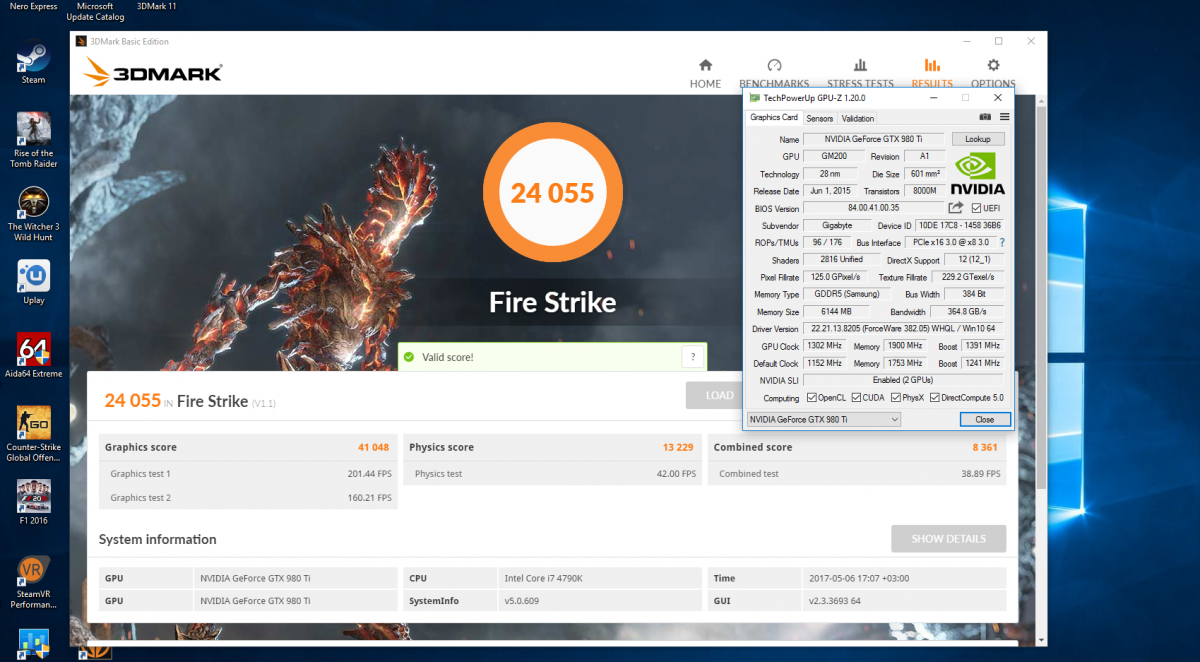Open the F1 2016 desktop shortcut

[x=33, y=502]
